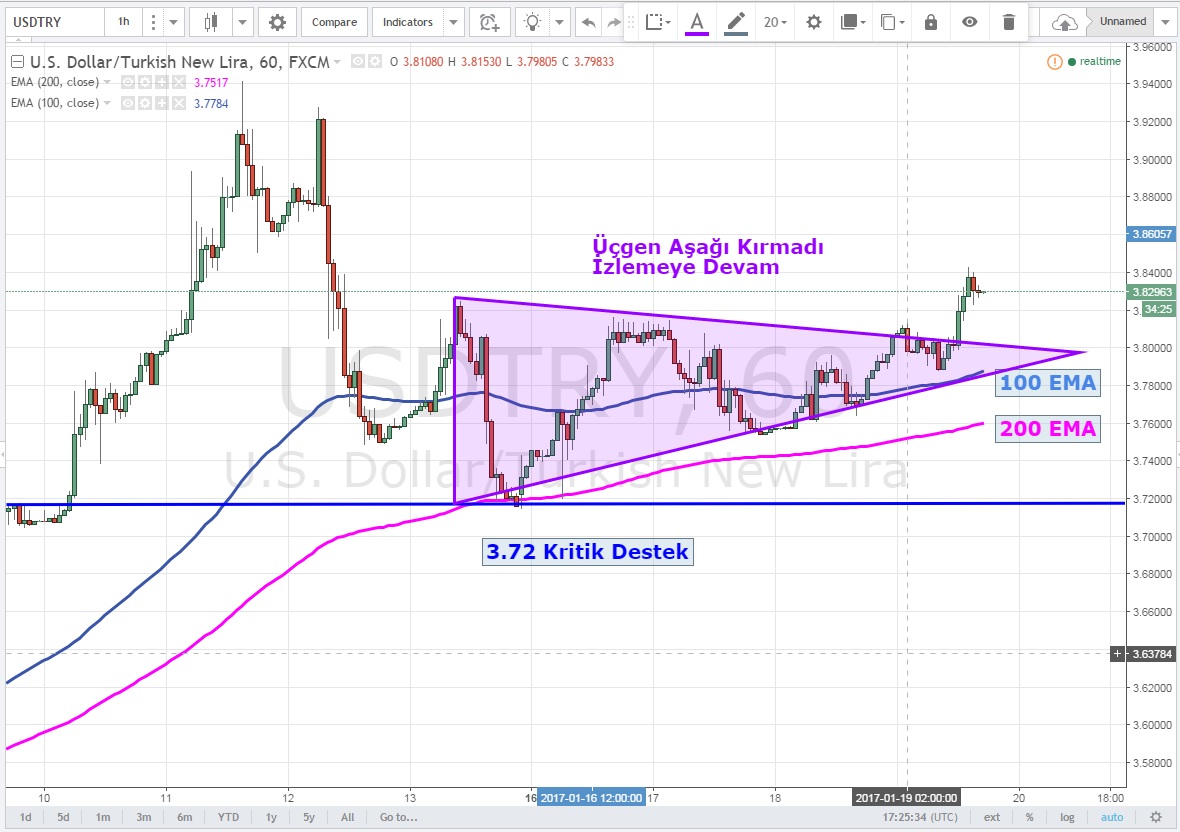Screen dimensions: 1180x832
Task: Open the font size 20 dropdown
Action: [x=776, y=22]
